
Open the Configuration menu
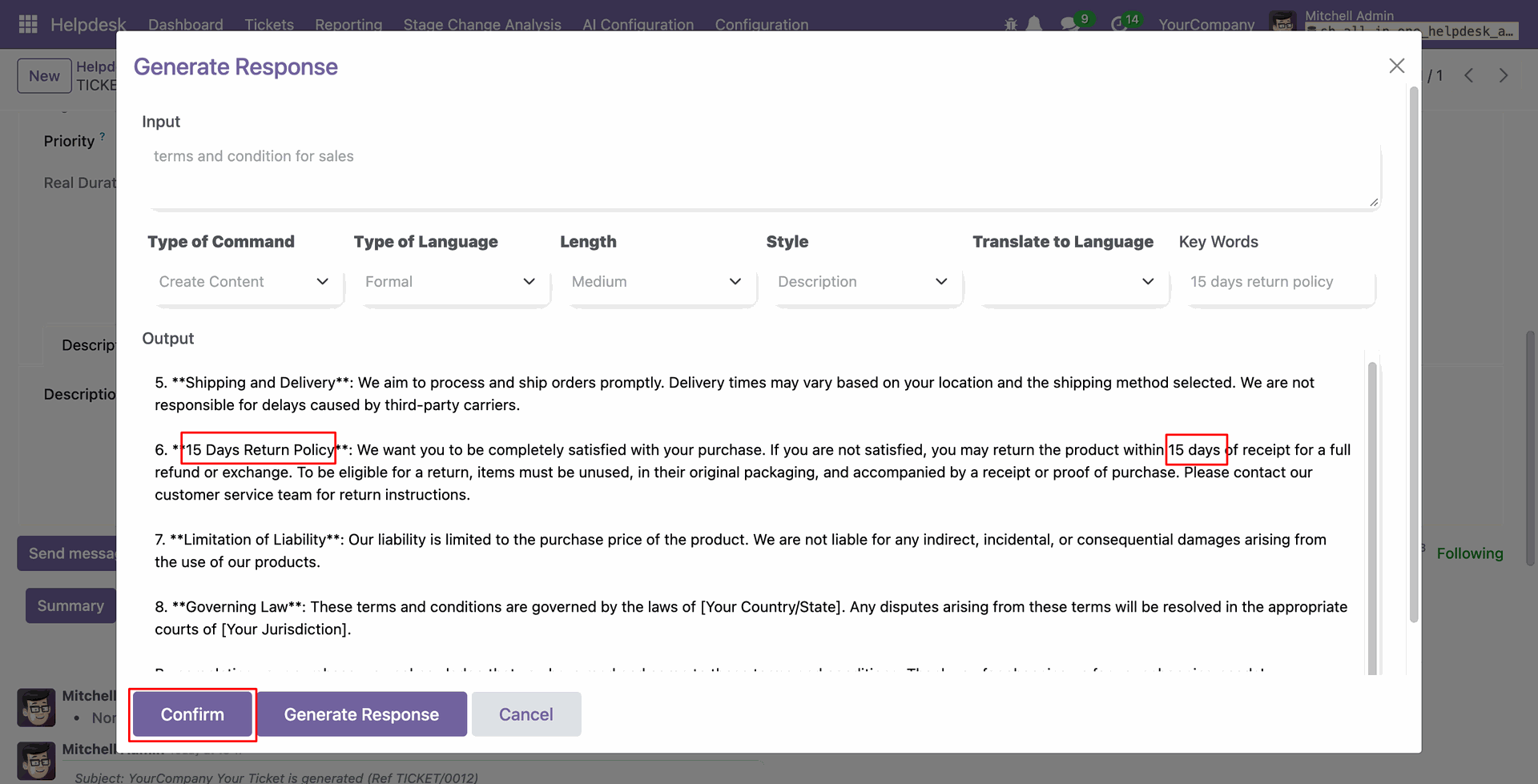(762, 24)
